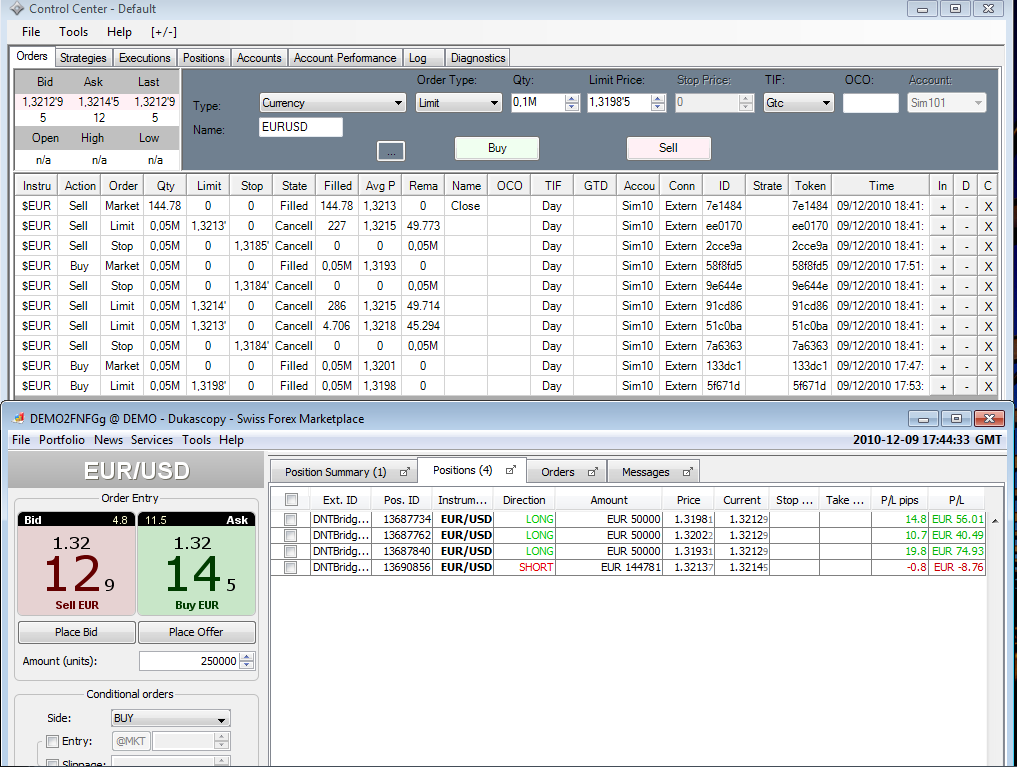1017x767 pixels.
Task: Click the Amount (units) spinner arrows
Action: coord(246,661)
